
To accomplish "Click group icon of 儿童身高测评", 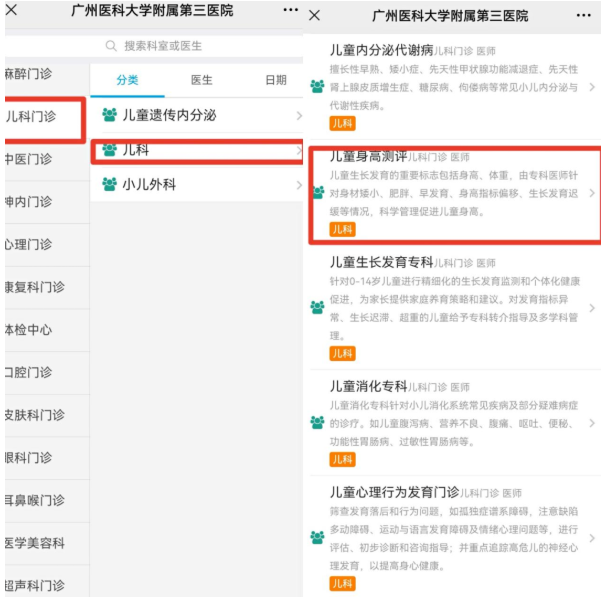I will (x=318, y=192).
